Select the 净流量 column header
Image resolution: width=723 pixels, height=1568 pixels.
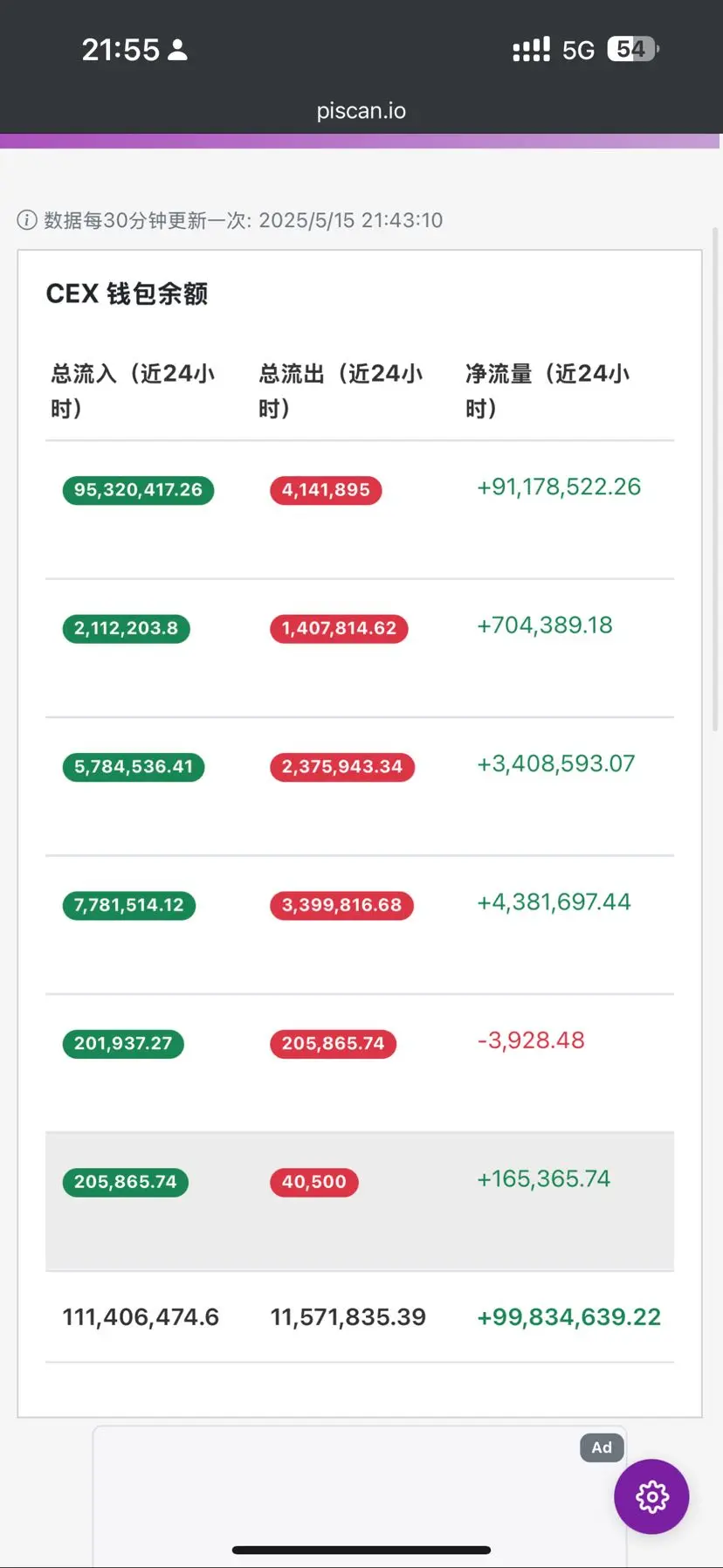547,390
